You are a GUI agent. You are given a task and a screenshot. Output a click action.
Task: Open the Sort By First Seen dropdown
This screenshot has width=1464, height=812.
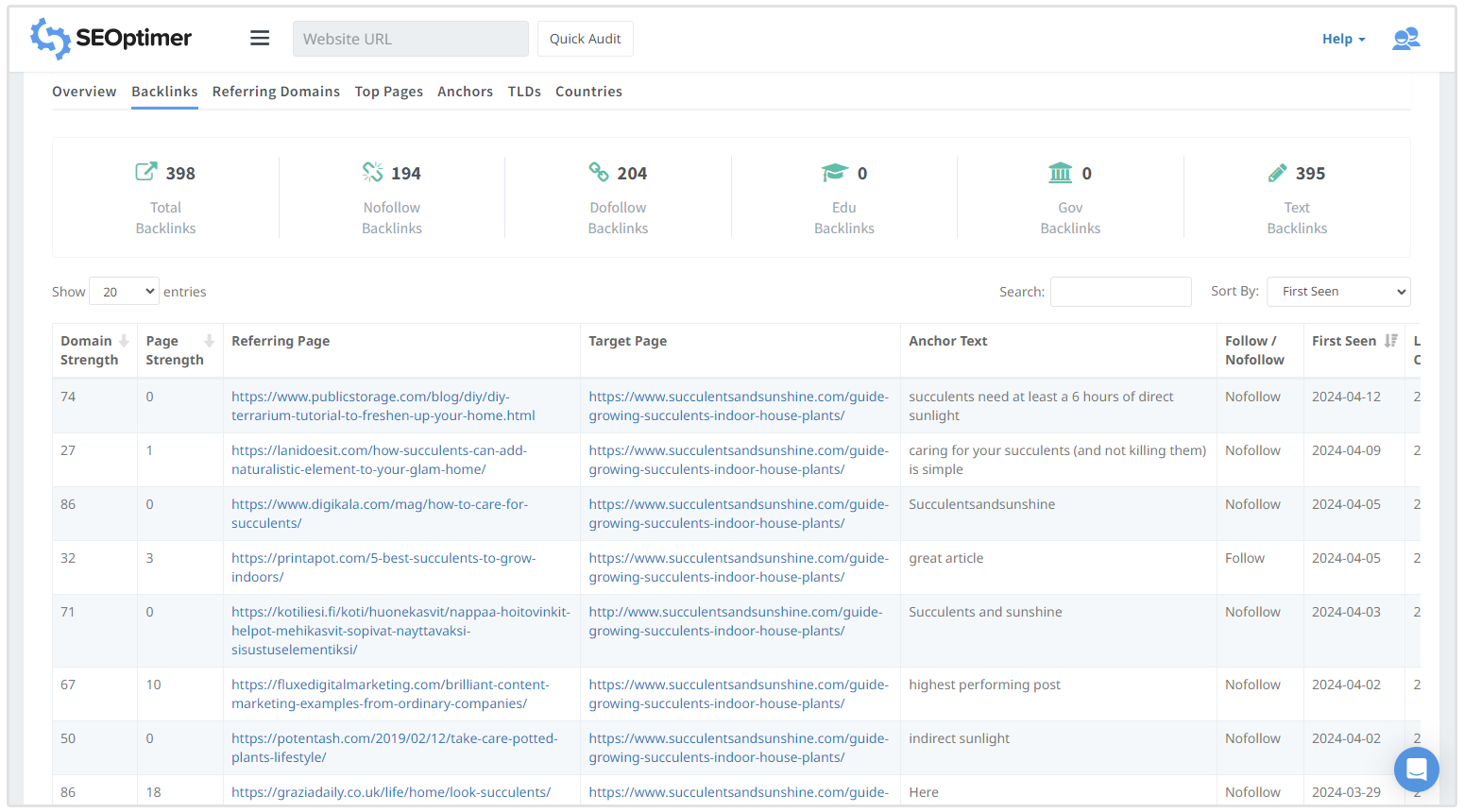click(1337, 292)
